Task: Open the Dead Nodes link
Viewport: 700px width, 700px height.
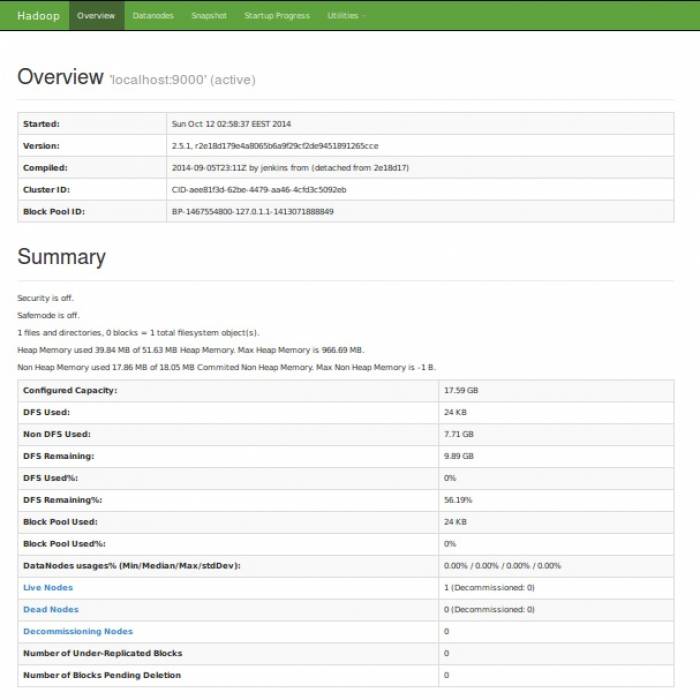Action: 51,609
